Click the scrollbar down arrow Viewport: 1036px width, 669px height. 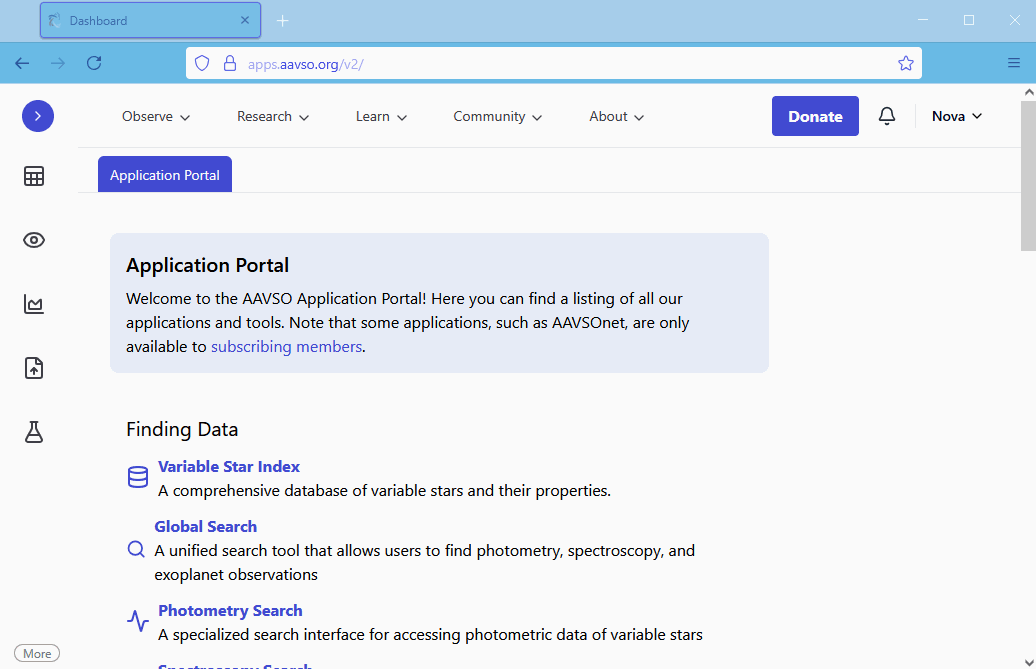pyautogui.click(x=1029, y=662)
